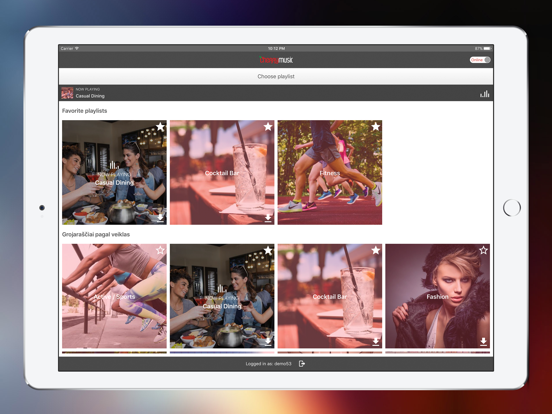This screenshot has width=552, height=414.
Task: Click the 'Favorite playlists' heading
Action: [x=84, y=111]
